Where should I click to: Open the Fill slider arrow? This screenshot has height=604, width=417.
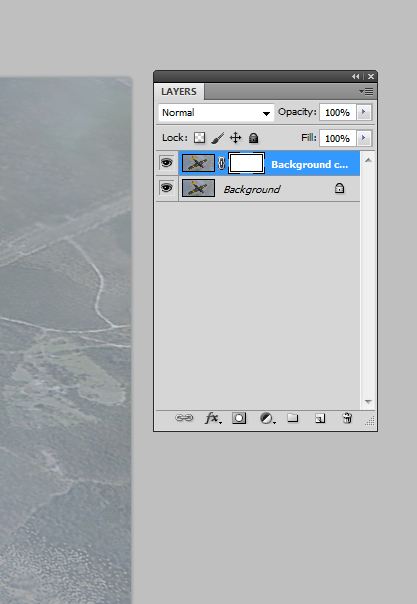[x=363, y=138]
